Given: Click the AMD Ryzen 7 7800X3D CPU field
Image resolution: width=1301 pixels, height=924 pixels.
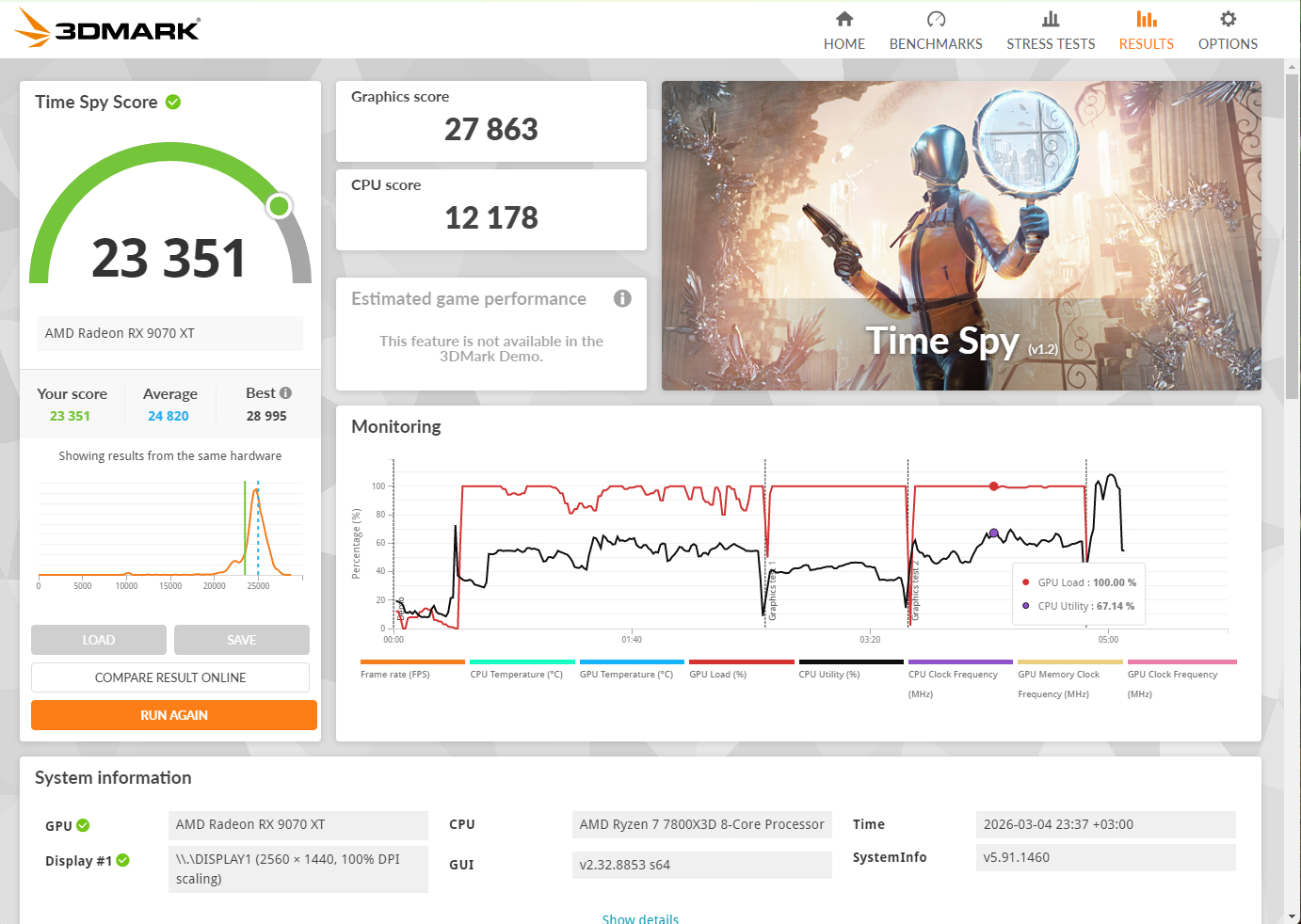Looking at the screenshot, I should tap(702, 824).
